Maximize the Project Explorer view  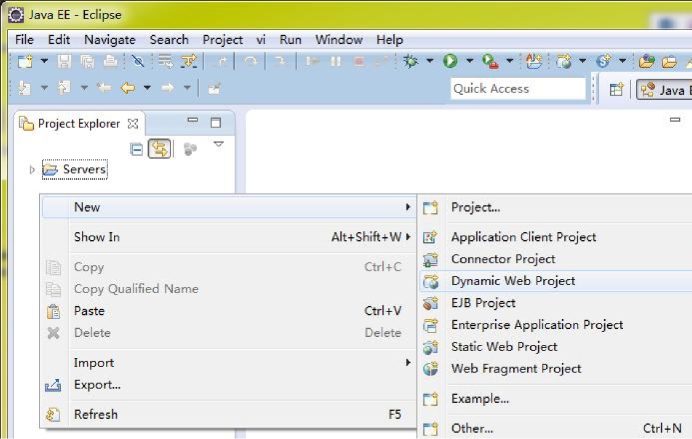[215, 123]
